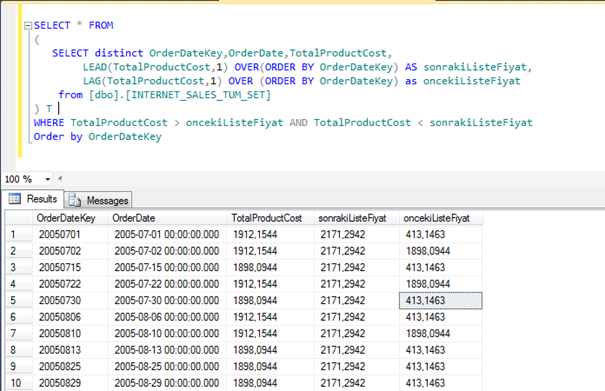Click oncekiListeFiyat 1898,0944 in row 2
The image size is (605, 391).
[441, 251]
